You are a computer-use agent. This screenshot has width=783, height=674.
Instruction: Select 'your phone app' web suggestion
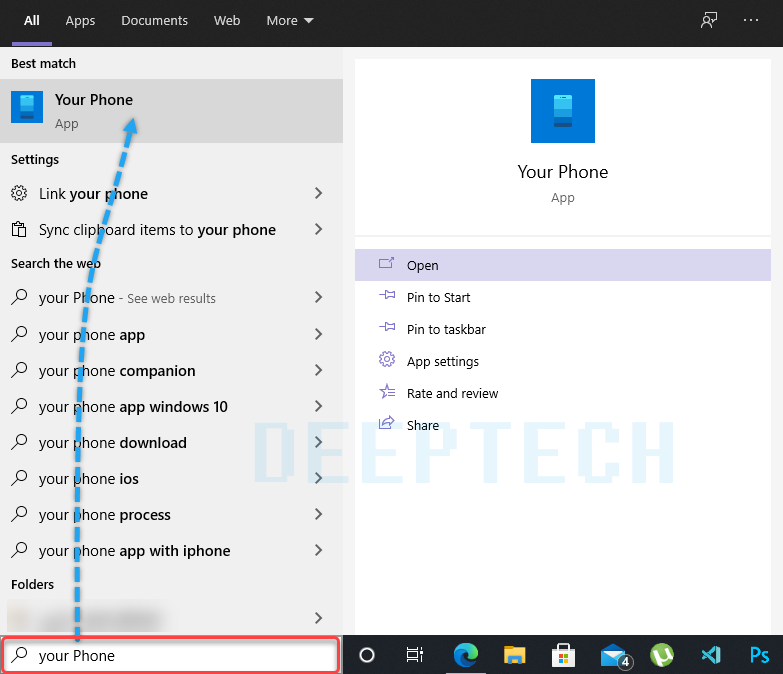pyautogui.click(x=171, y=335)
